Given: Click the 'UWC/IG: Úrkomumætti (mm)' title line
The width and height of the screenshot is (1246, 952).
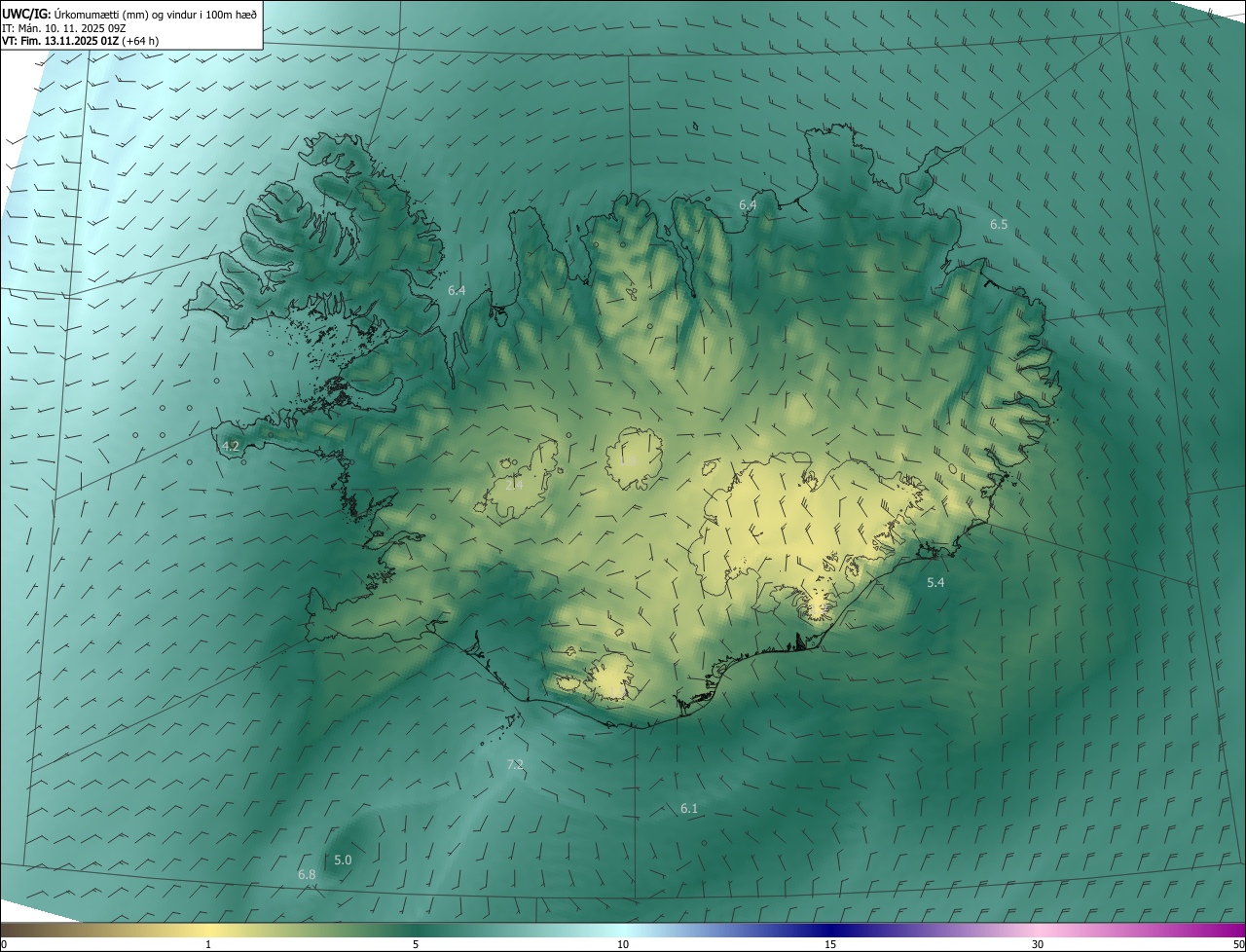Looking at the screenshot, I should [x=129, y=14].
